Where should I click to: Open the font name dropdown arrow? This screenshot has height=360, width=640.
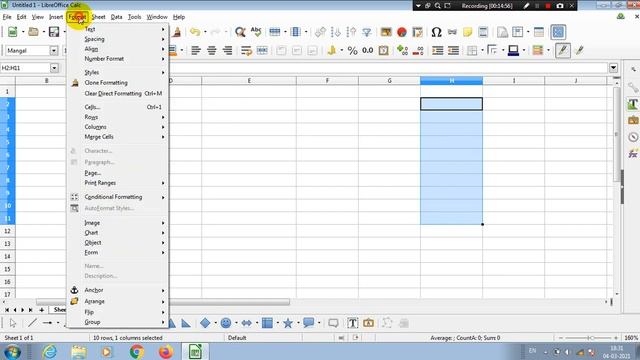tap(53, 50)
